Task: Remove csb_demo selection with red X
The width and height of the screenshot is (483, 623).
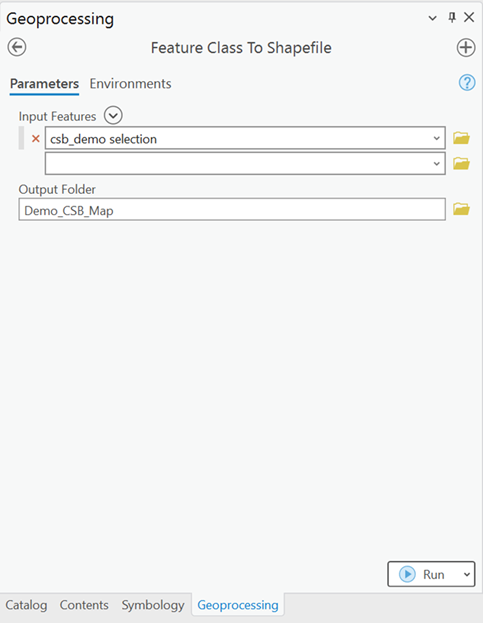Action: (36, 139)
